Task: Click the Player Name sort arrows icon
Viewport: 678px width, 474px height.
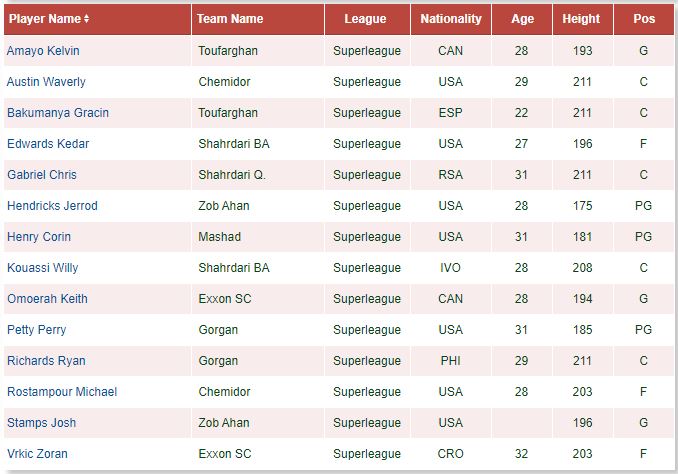Action: tap(86, 19)
